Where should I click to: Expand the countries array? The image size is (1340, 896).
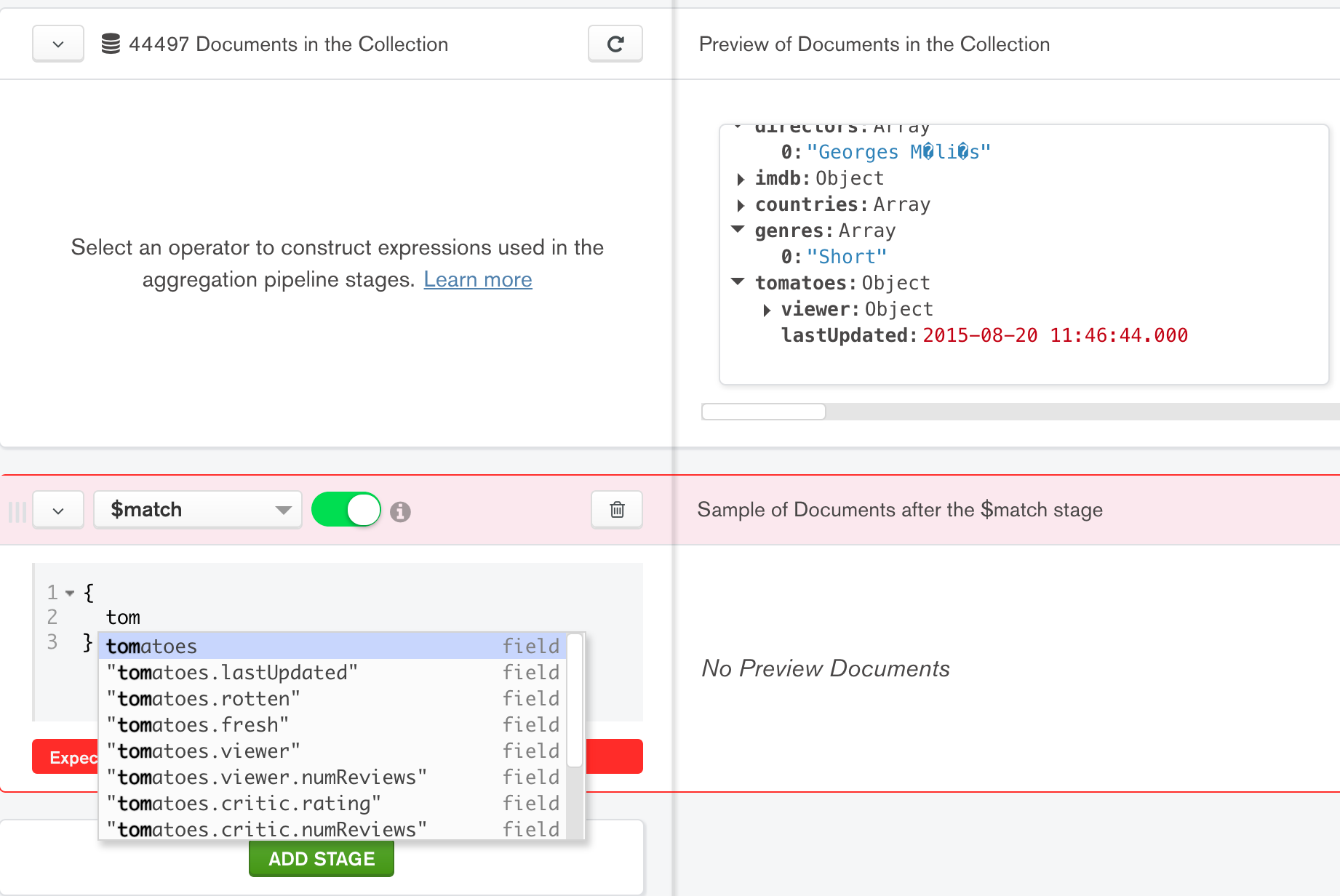pos(741,205)
